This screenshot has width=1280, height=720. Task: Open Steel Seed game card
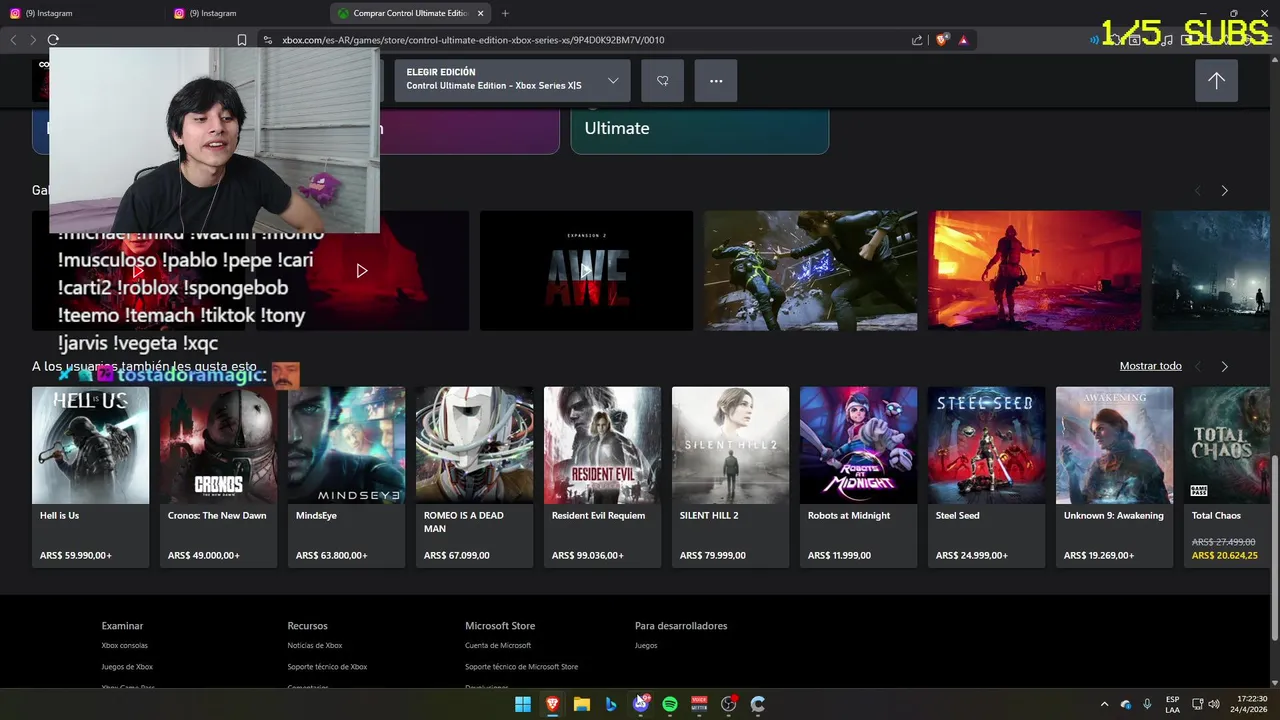coord(986,477)
